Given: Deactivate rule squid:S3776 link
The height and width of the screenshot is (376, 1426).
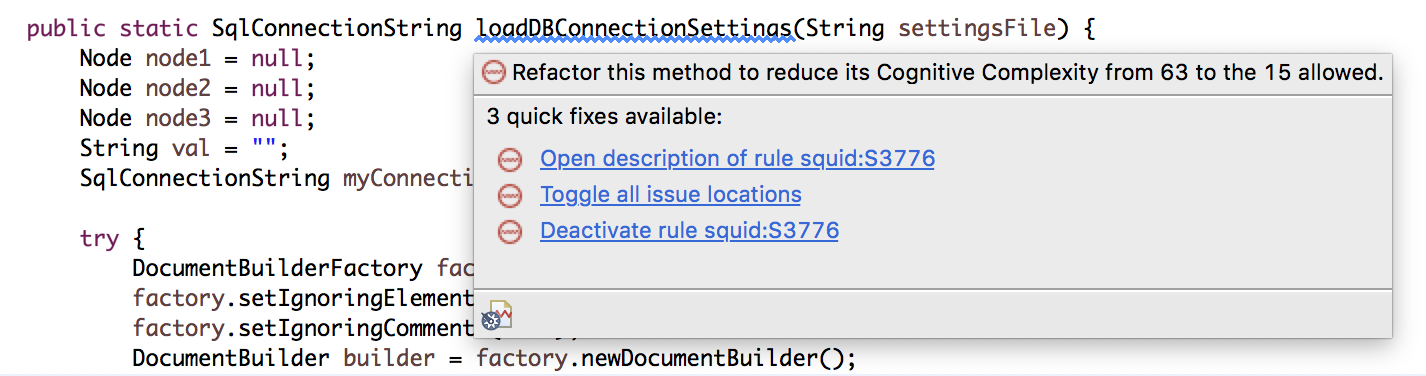Looking at the screenshot, I should 689,231.
